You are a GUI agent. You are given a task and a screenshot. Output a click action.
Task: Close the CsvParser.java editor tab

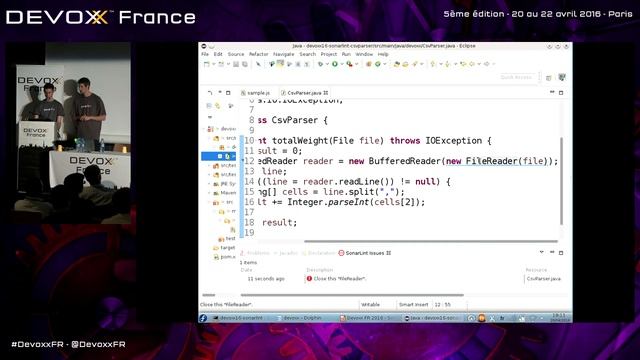(x=326, y=93)
